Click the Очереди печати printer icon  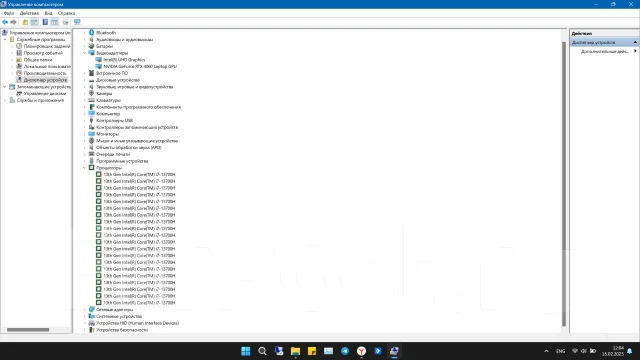click(x=91, y=154)
